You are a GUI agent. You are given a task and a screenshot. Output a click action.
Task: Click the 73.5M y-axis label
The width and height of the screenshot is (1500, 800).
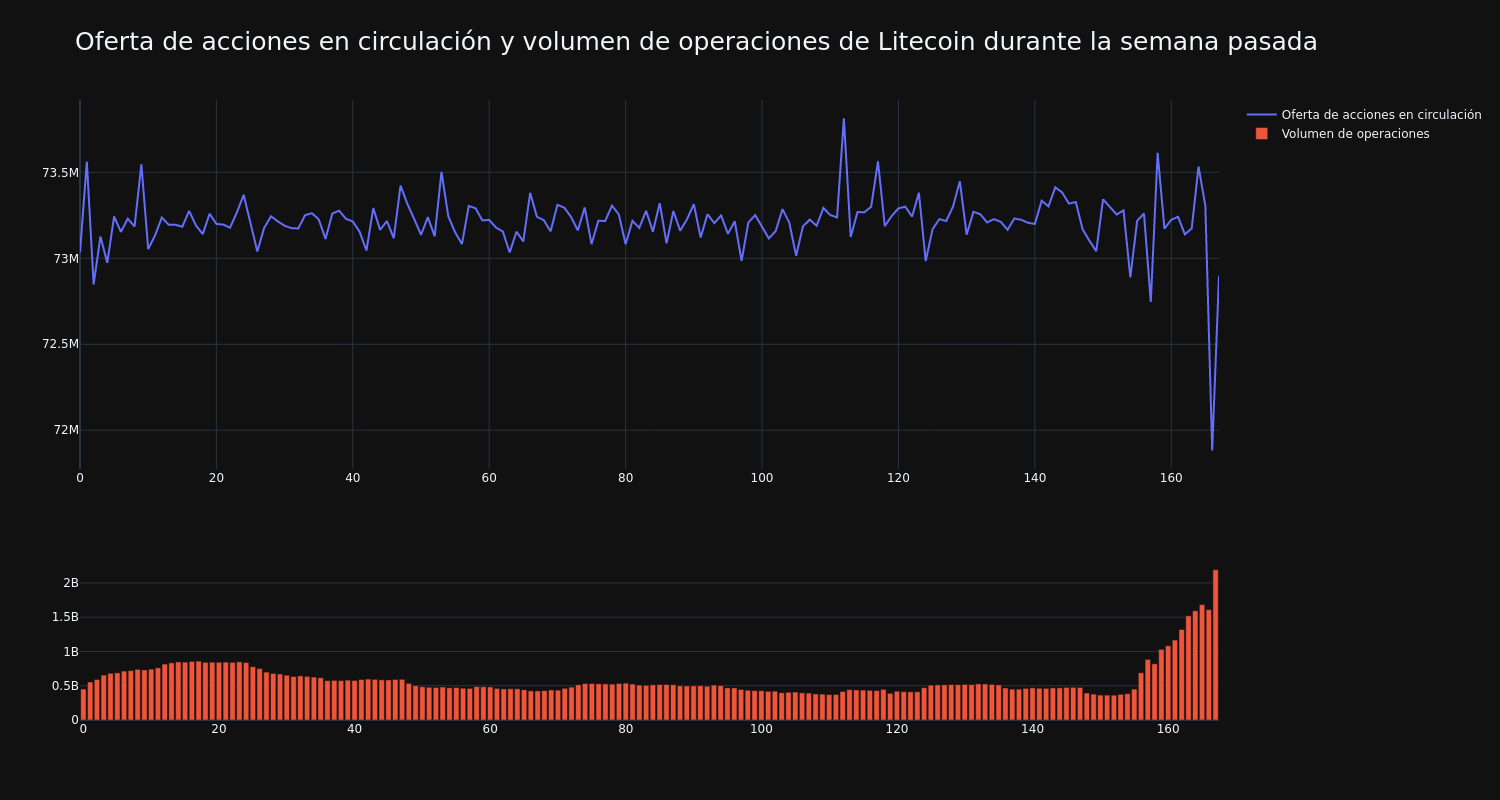pos(60,173)
